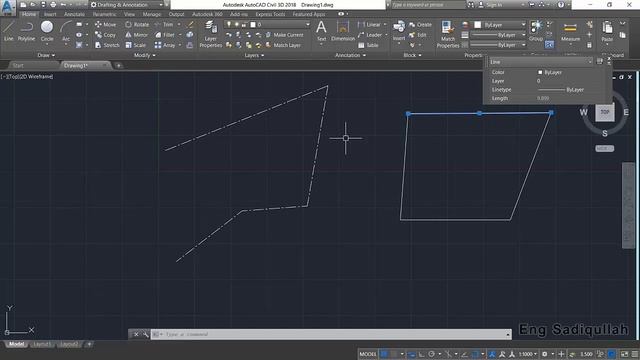This screenshot has width=640, height=360.
Task: Click the ByLayer color swatch in quick properties
Action: point(540,72)
